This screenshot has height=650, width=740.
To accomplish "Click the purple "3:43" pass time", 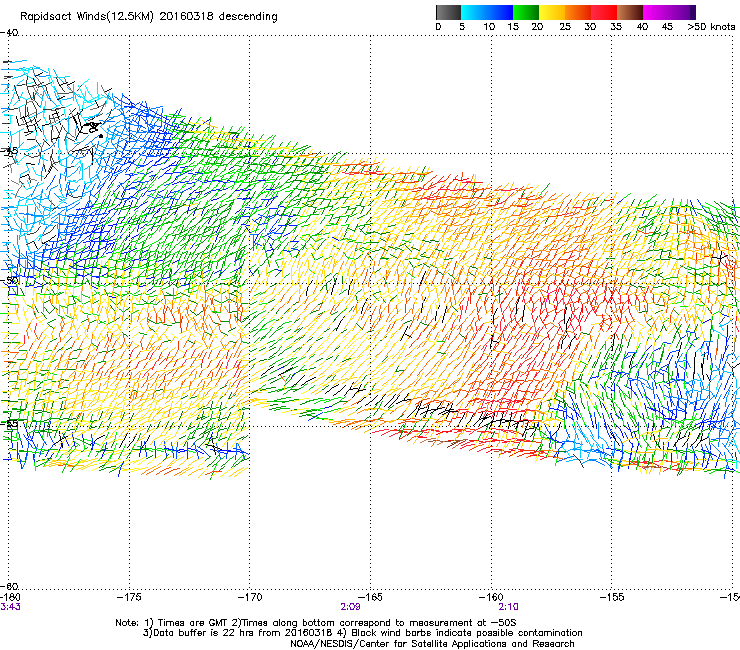I will pyautogui.click(x=10, y=607).
